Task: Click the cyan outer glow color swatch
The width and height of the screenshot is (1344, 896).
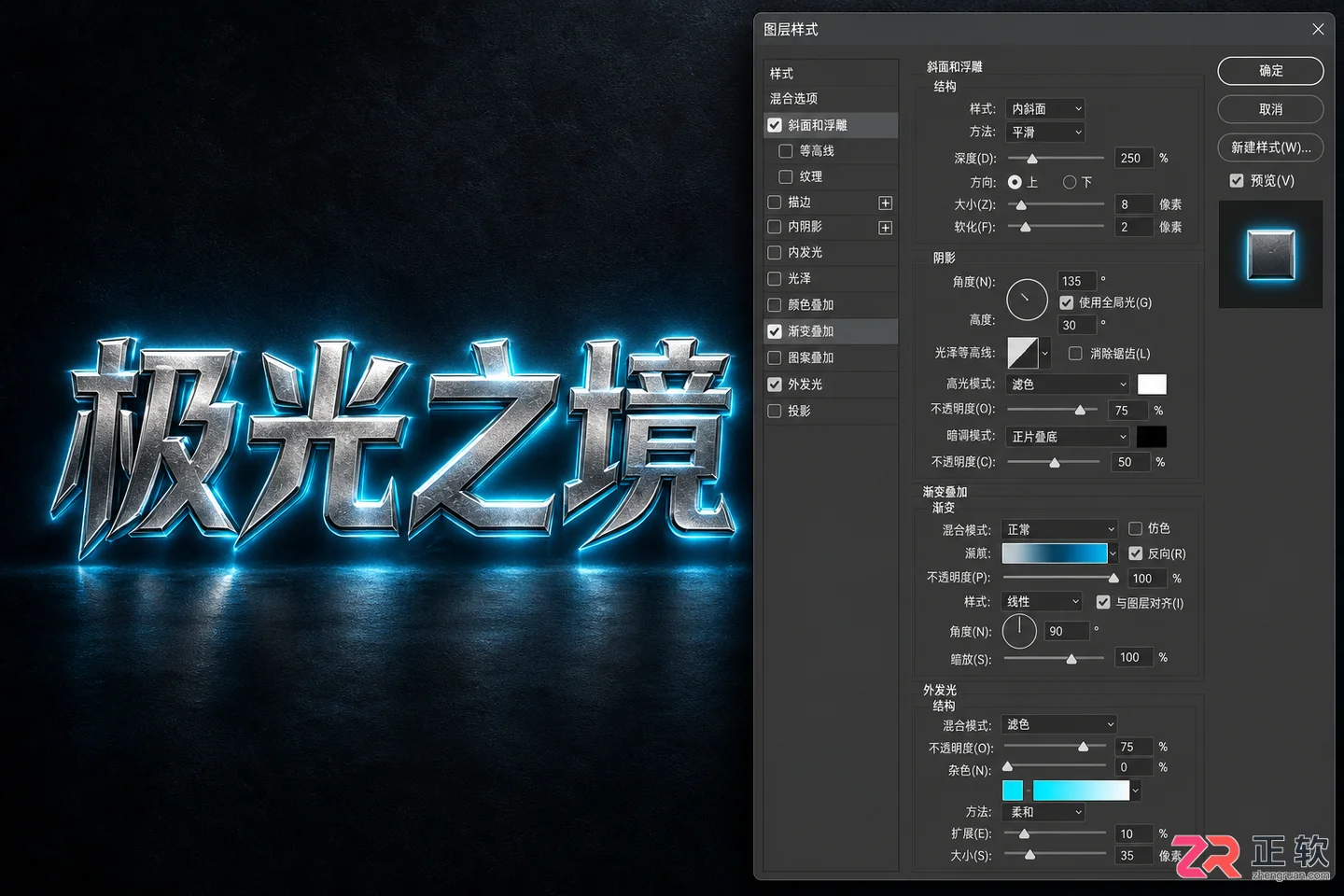Action: click(x=1013, y=791)
